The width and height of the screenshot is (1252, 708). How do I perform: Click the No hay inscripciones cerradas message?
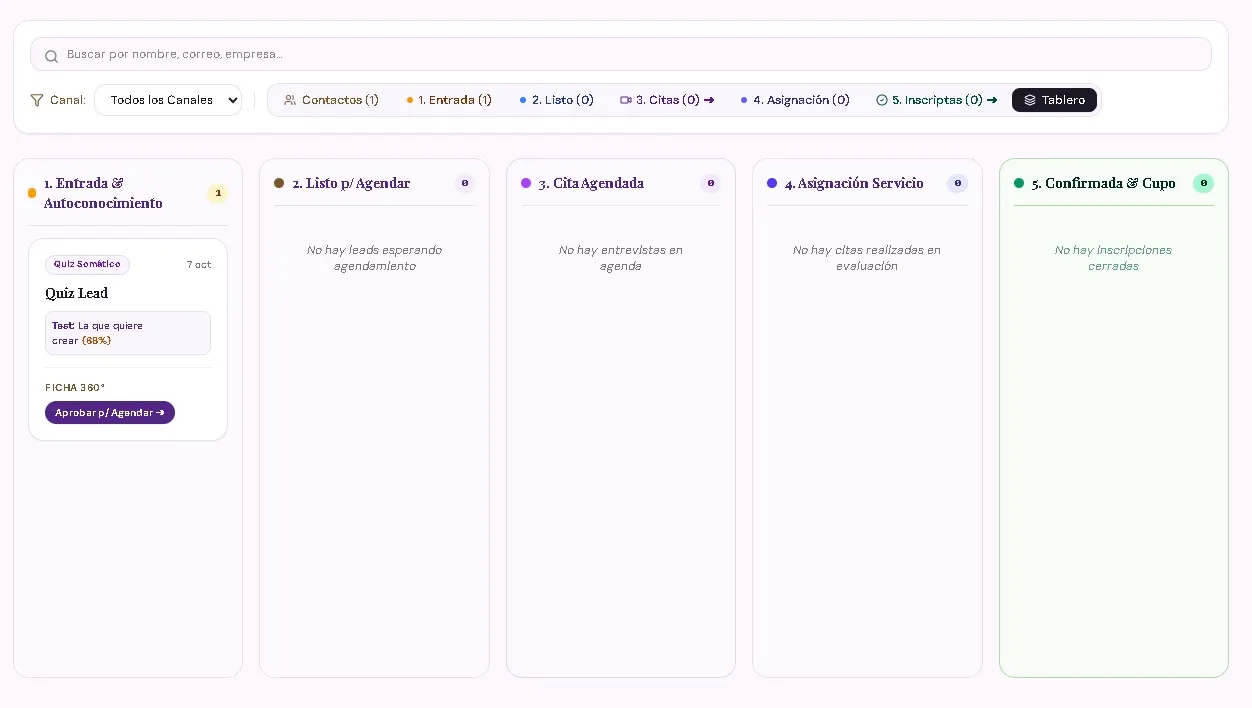click(x=1114, y=258)
